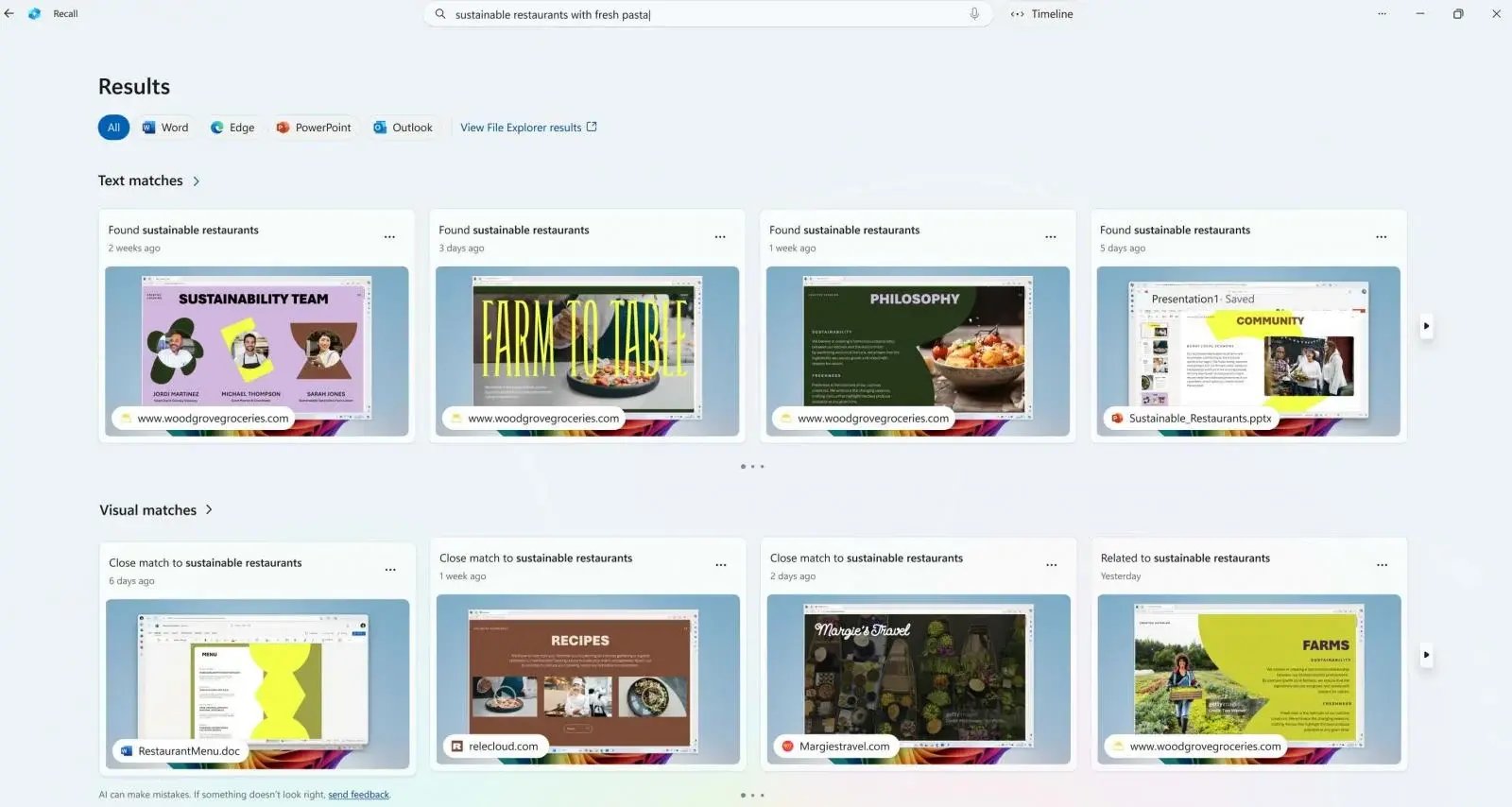Click the send feedback link
Image resolution: width=1512 pixels, height=807 pixels.
coord(358,795)
